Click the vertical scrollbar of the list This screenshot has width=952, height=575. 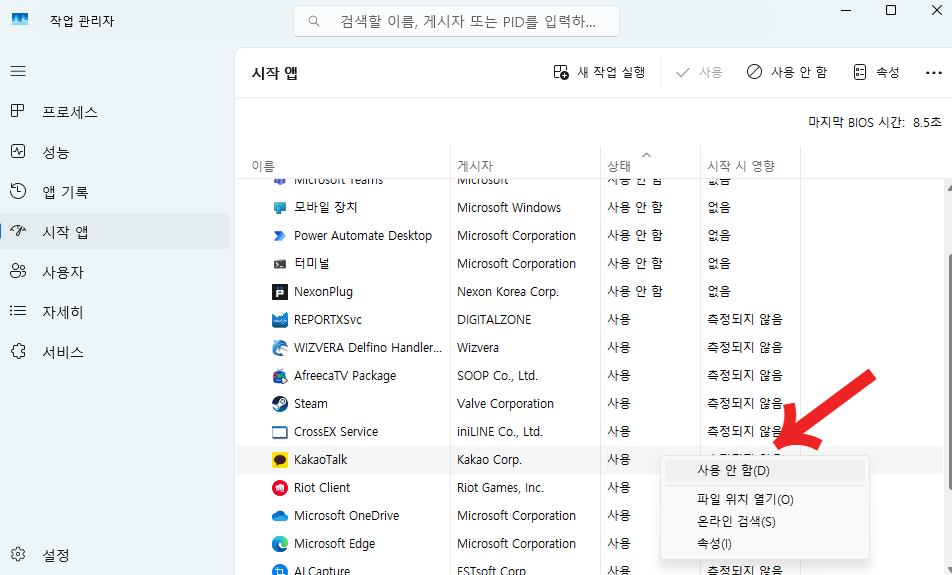[949, 370]
